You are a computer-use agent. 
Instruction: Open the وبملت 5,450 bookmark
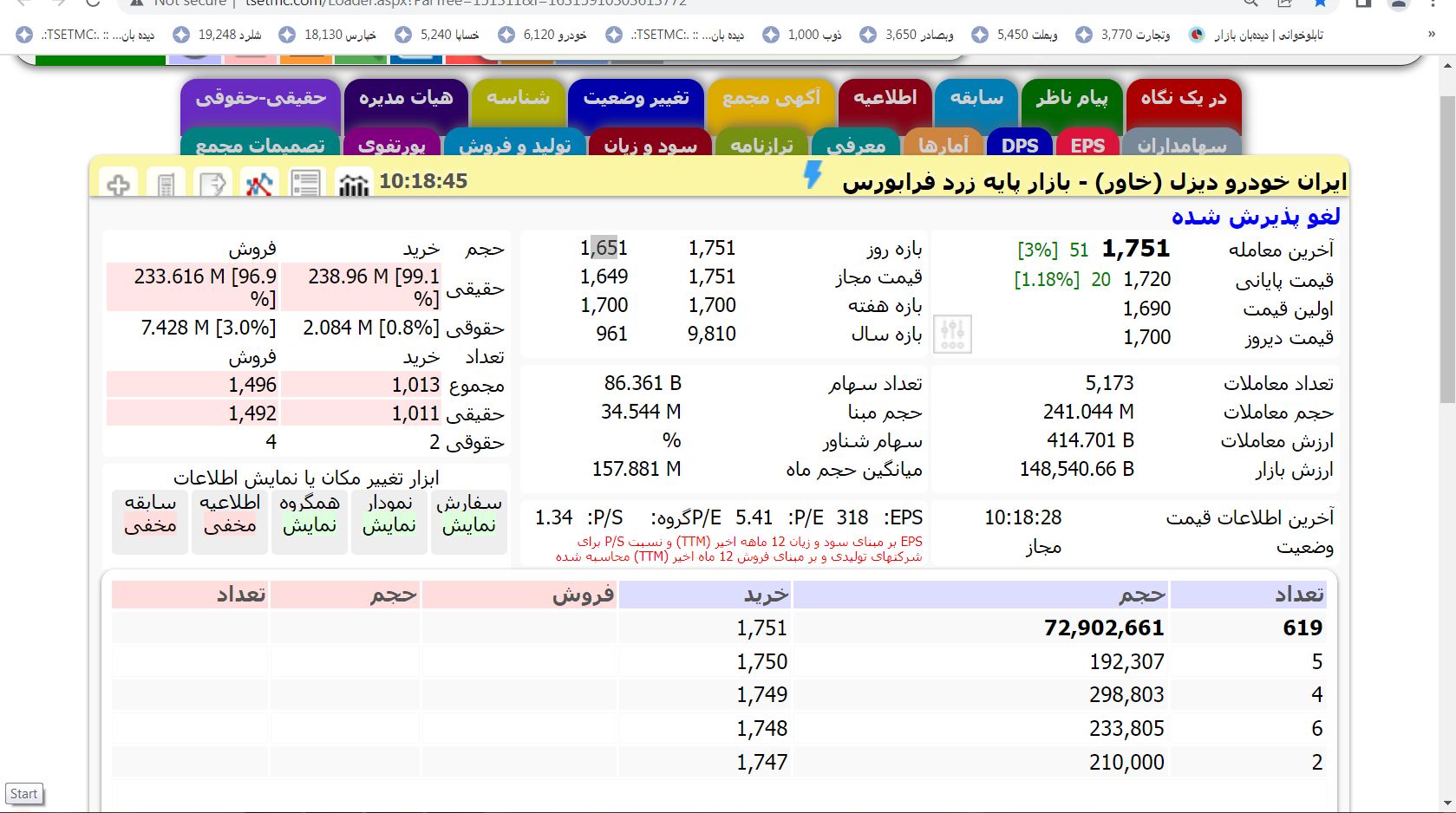[x=1015, y=35]
